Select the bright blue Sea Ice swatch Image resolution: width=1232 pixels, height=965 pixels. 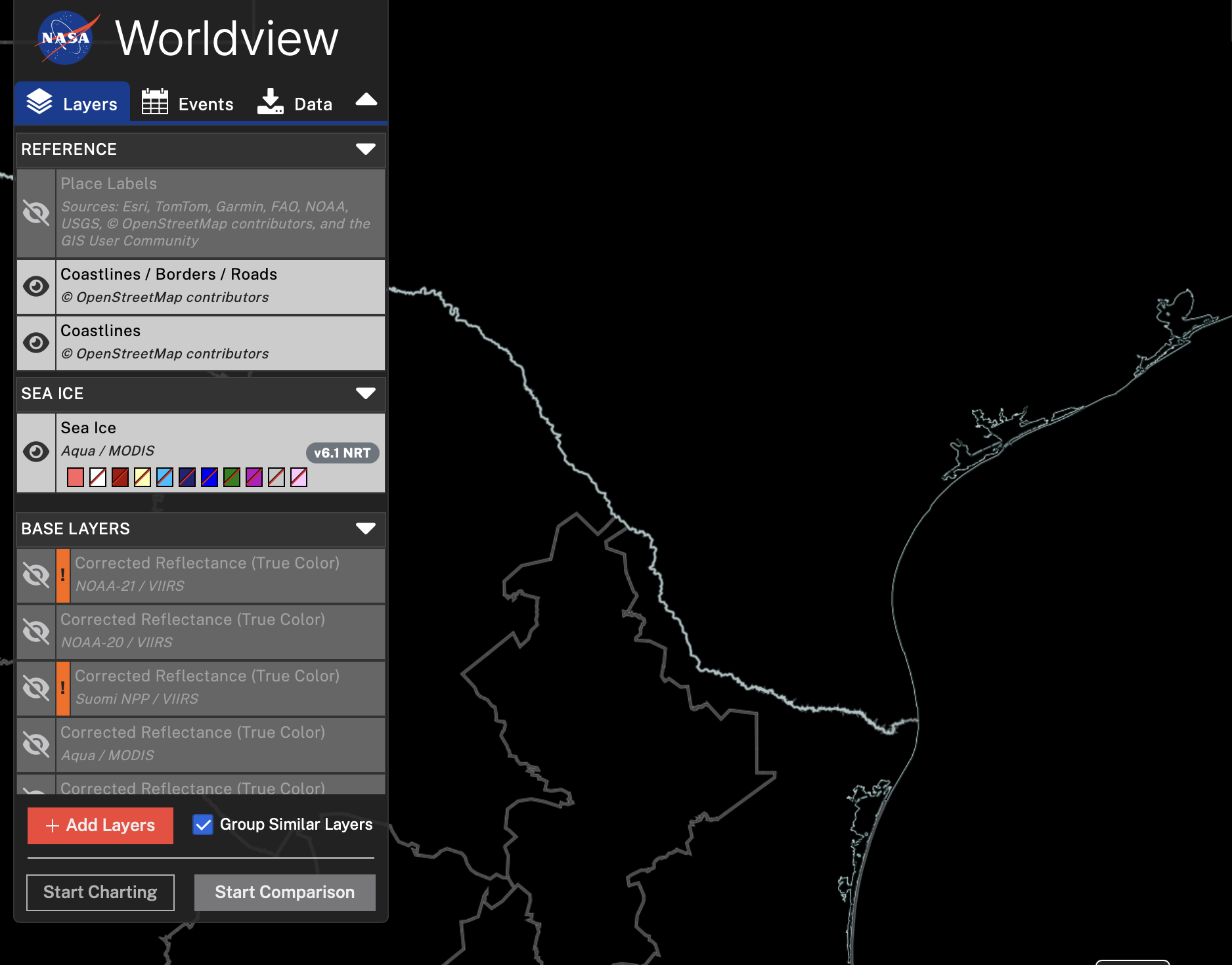[x=209, y=477]
